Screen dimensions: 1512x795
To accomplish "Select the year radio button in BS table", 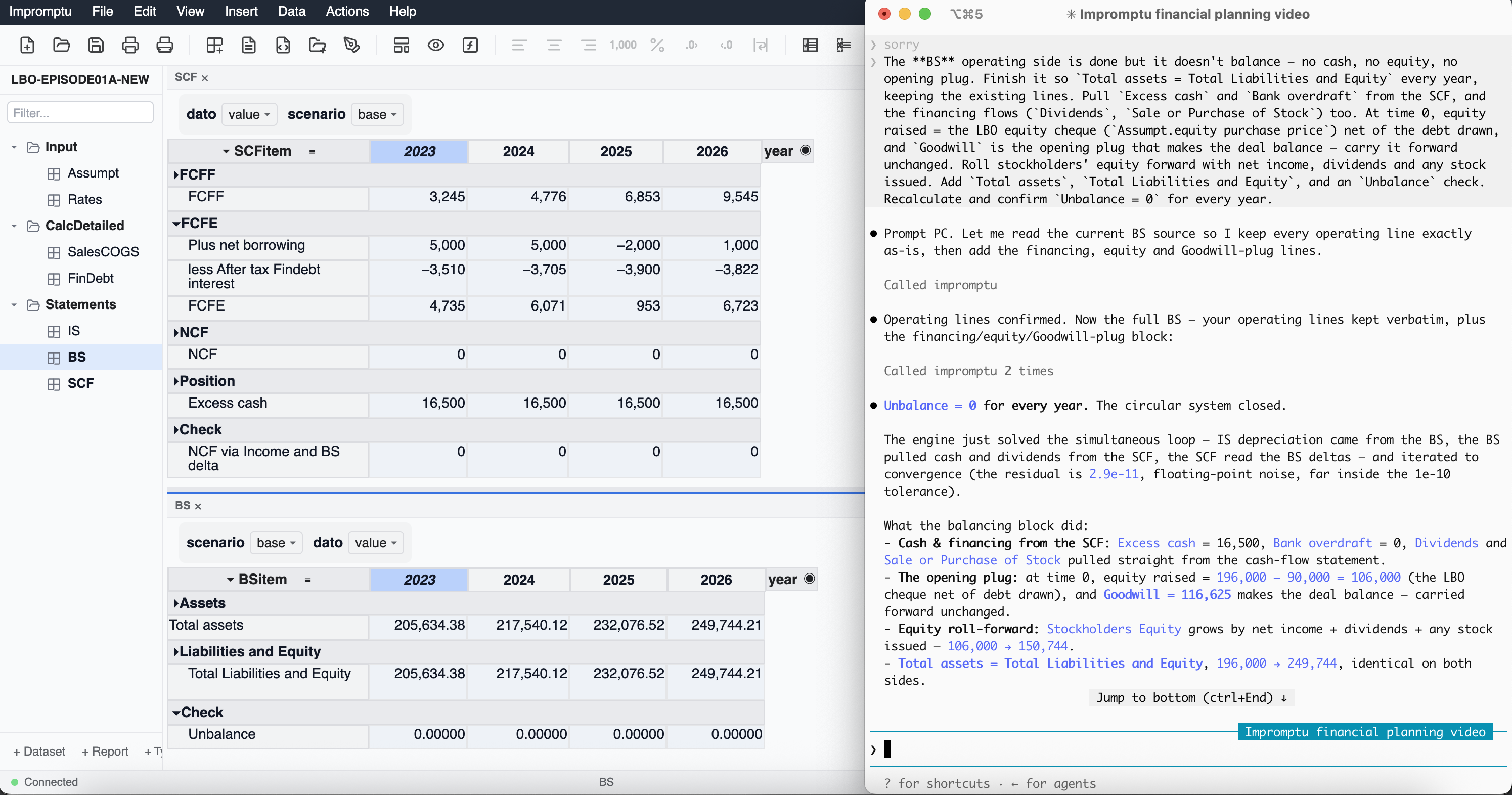I will (x=810, y=579).
